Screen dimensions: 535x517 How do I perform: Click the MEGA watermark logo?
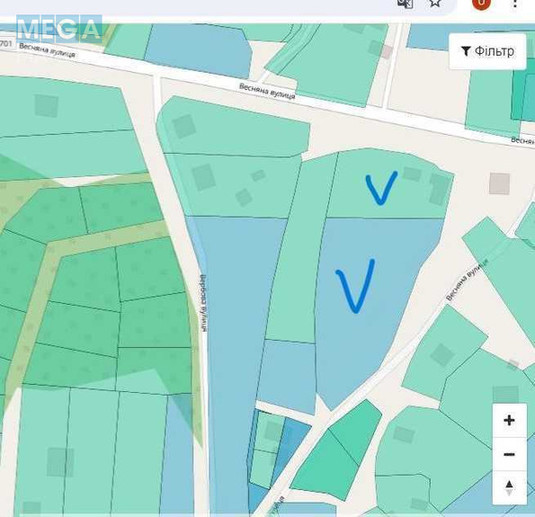59,29
